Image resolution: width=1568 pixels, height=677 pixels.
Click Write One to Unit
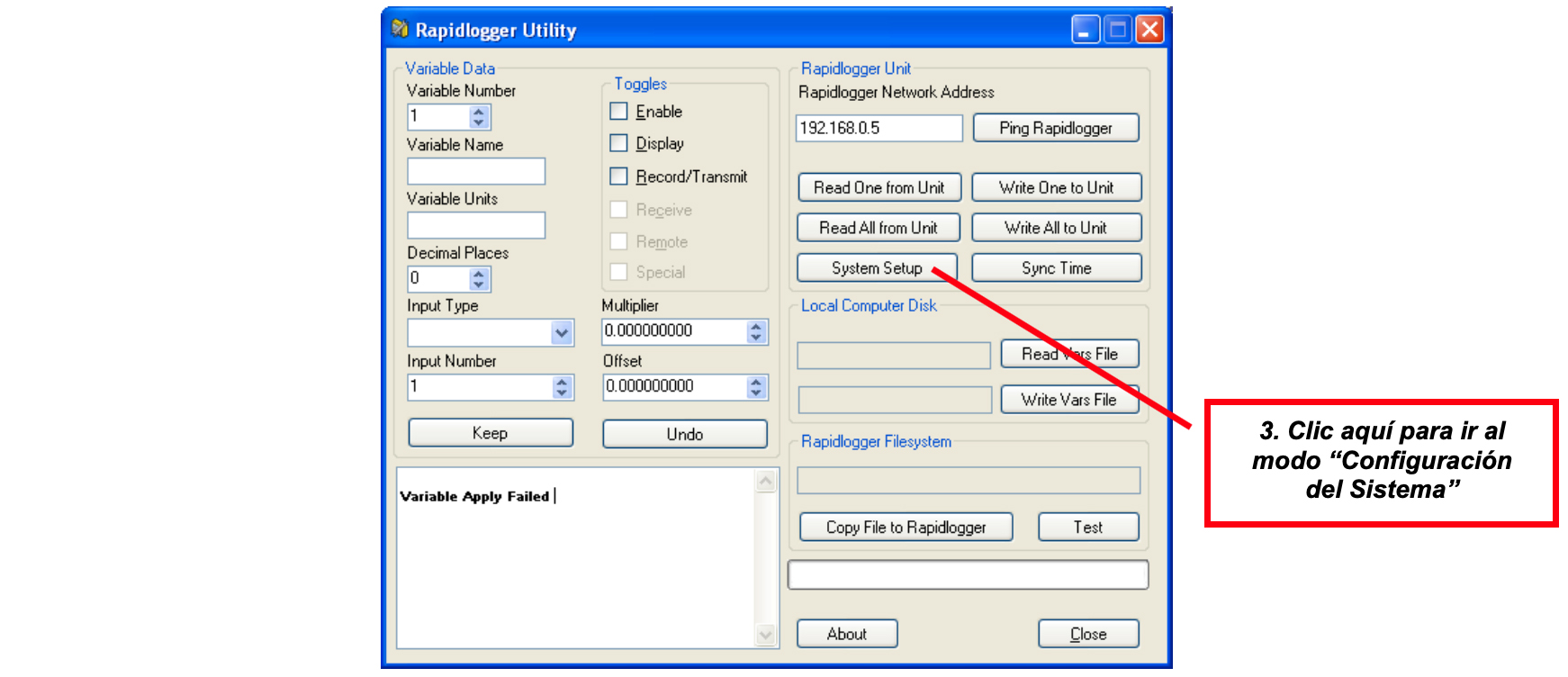pyautogui.click(x=1057, y=187)
